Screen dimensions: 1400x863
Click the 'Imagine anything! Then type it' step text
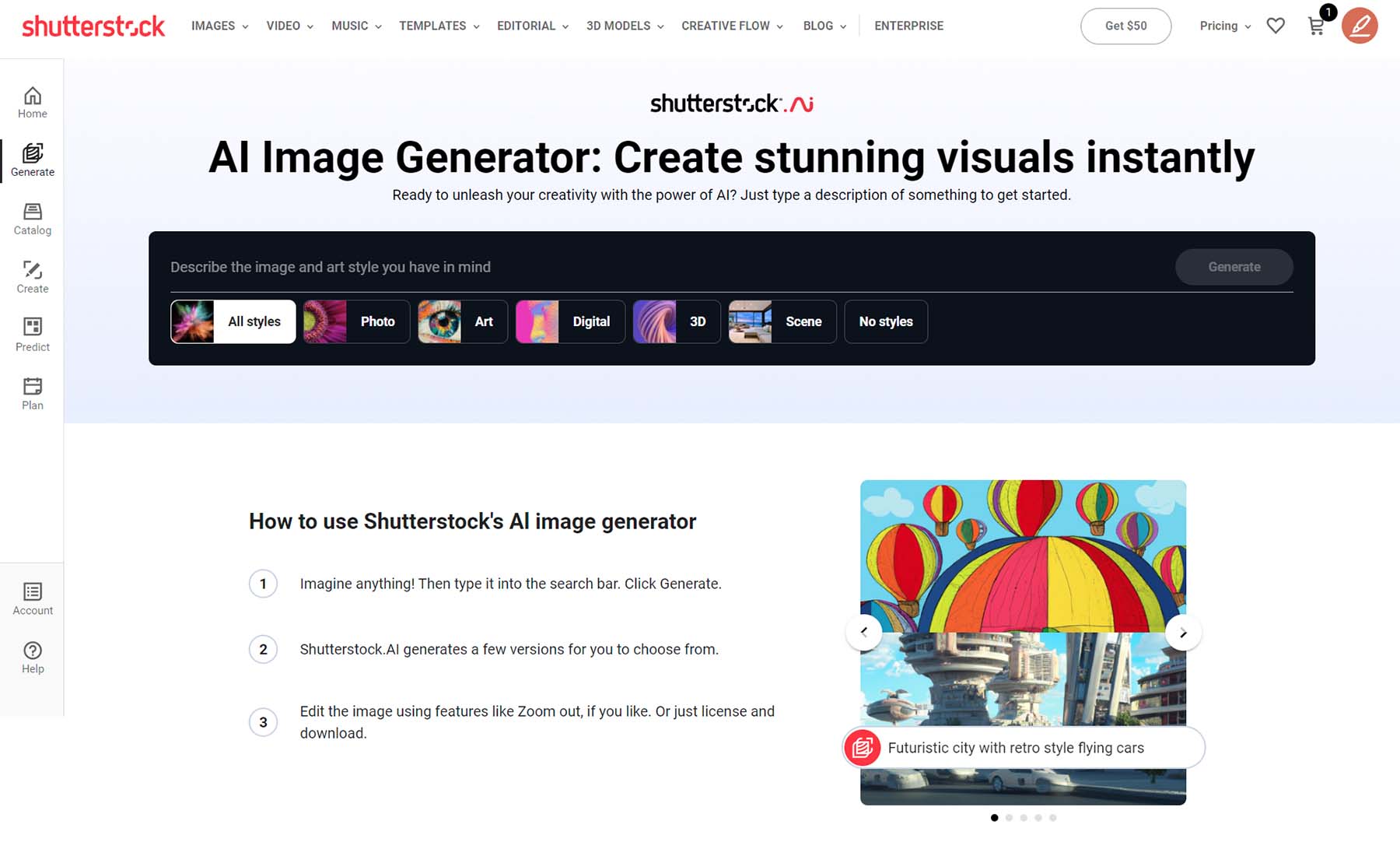point(511,584)
